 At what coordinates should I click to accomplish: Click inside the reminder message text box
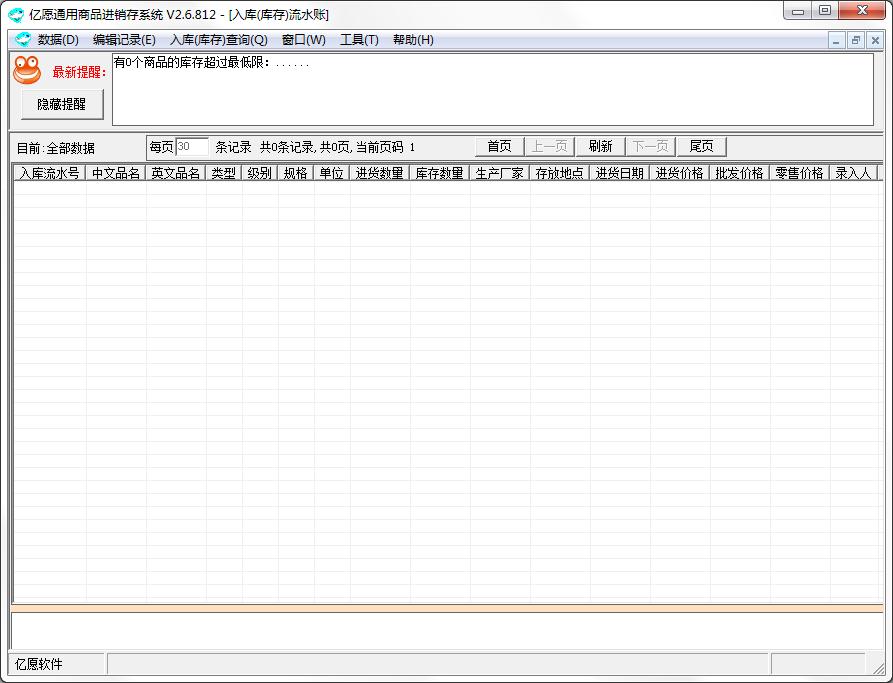[x=493, y=89]
